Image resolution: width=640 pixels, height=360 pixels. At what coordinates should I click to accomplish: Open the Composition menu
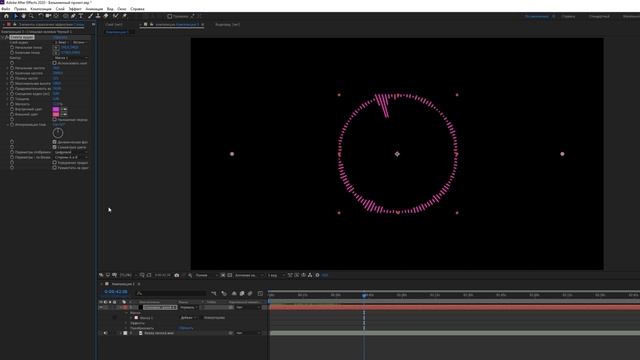(x=41, y=9)
